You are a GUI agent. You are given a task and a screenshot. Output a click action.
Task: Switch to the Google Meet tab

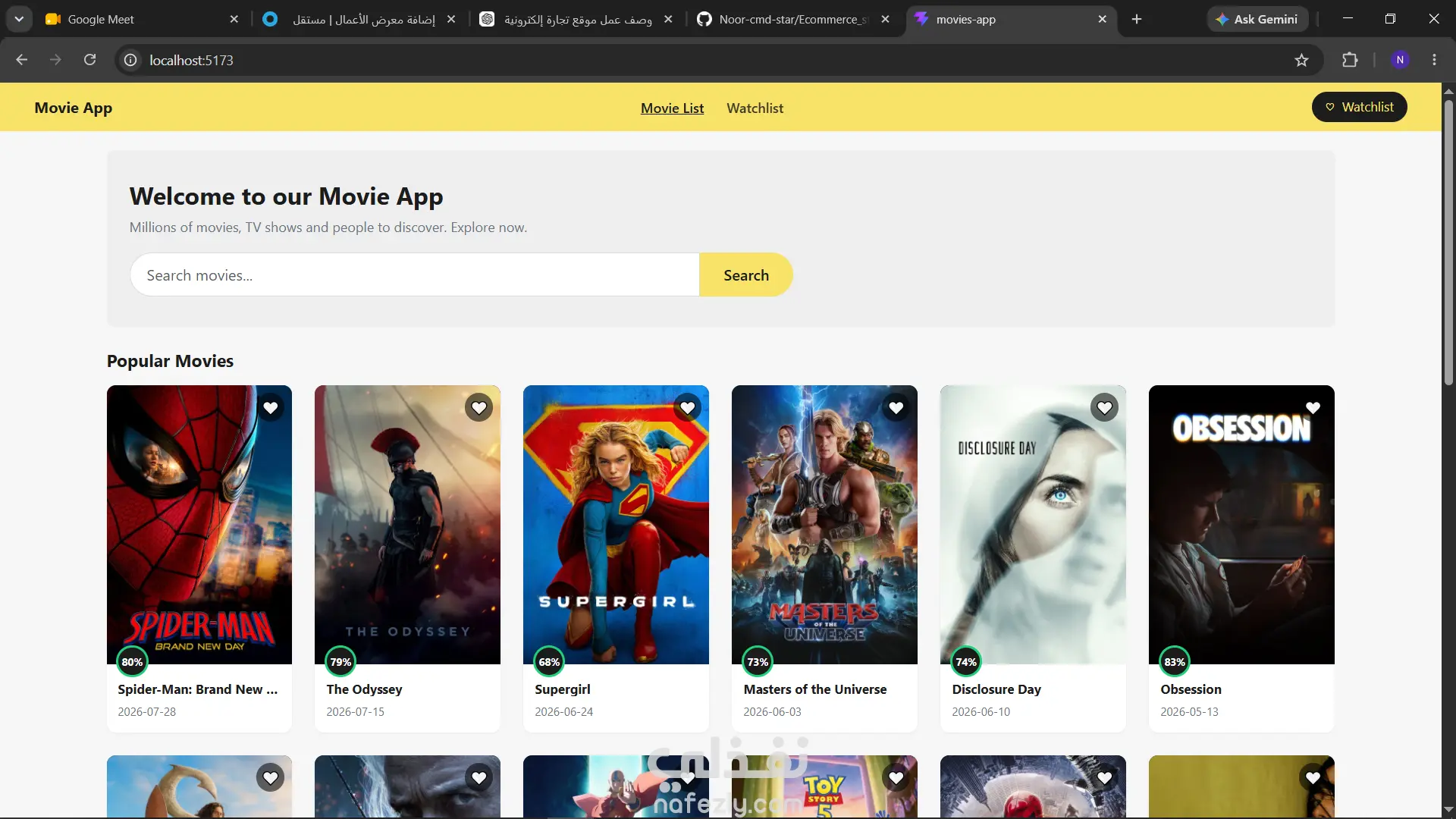[142, 20]
